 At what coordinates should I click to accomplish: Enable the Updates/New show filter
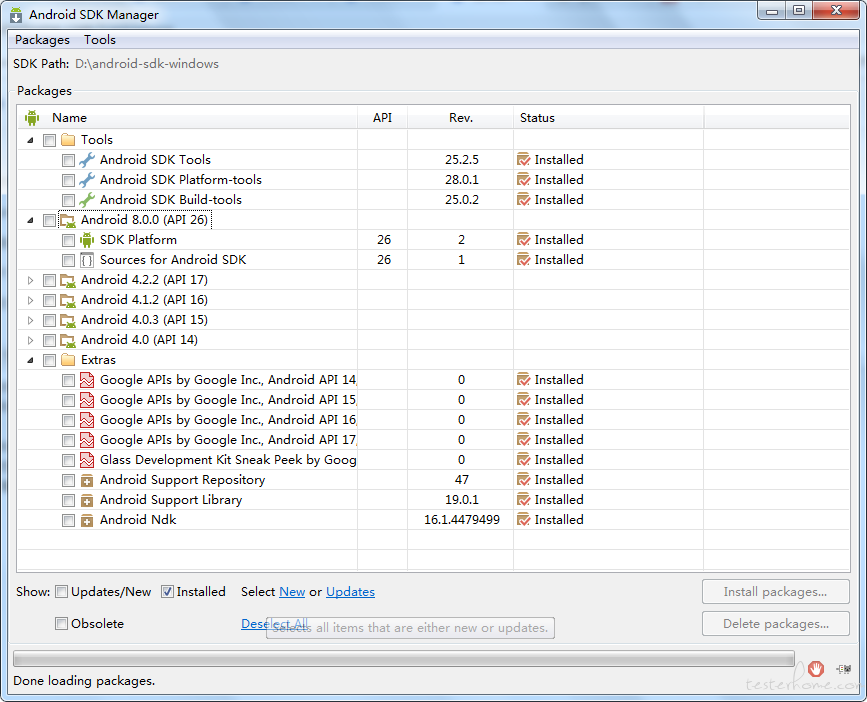(x=61, y=592)
